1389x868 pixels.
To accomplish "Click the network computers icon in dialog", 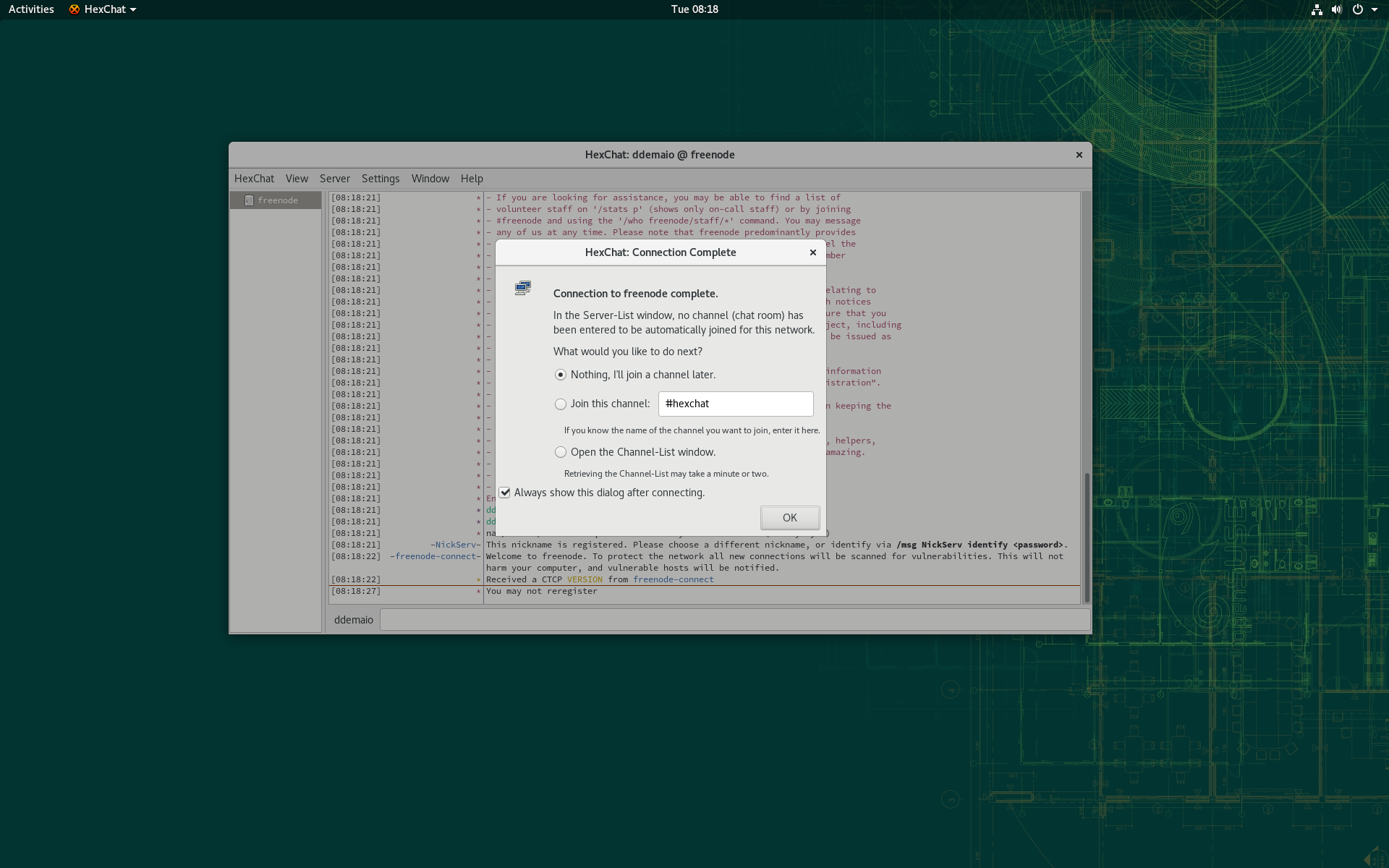I will pos(523,288).
